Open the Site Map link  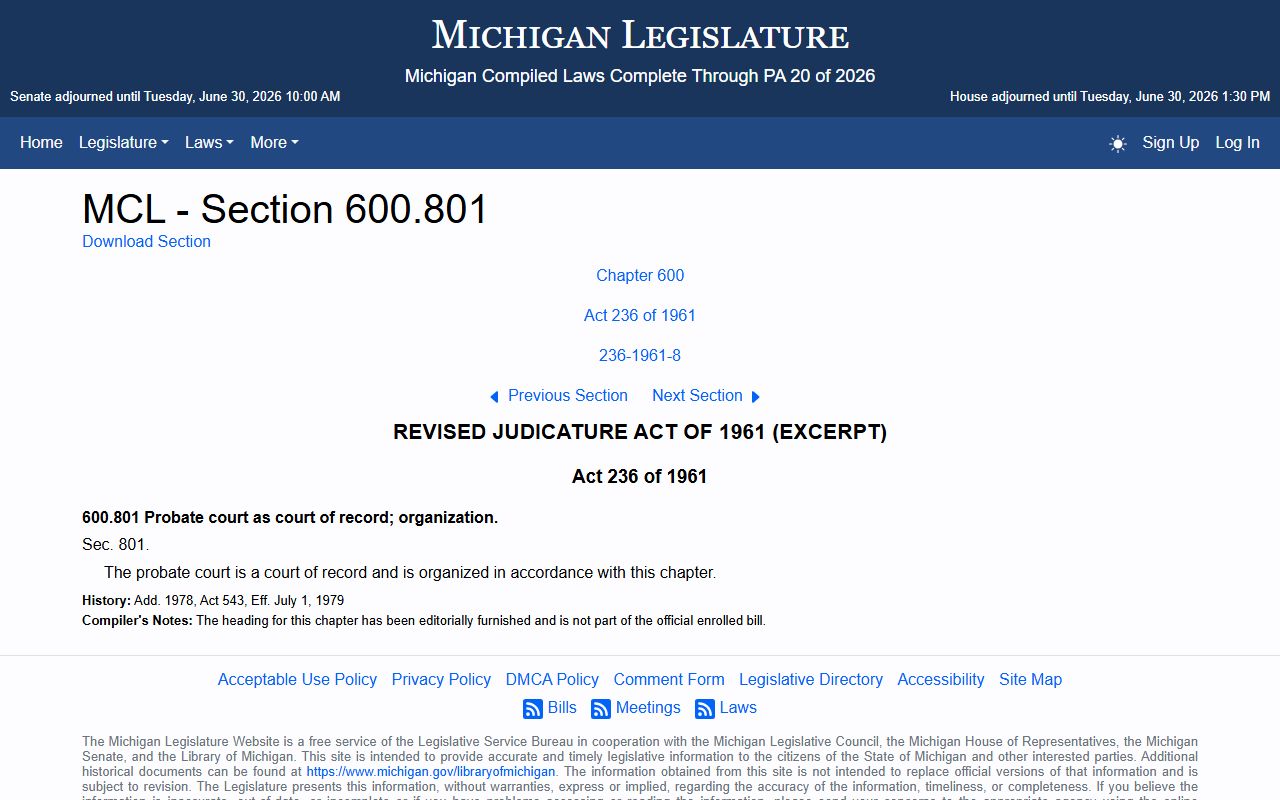pyautogui.click(x=1030, y=679)
